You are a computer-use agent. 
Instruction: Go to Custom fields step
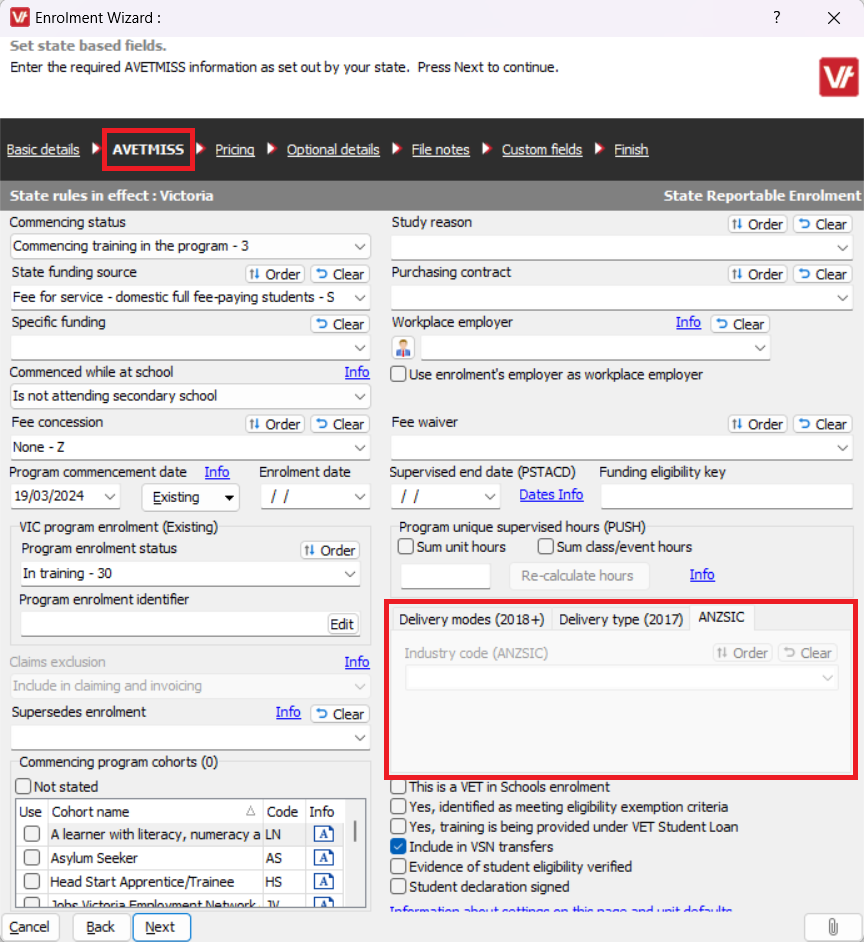click(x=542, y=150)
